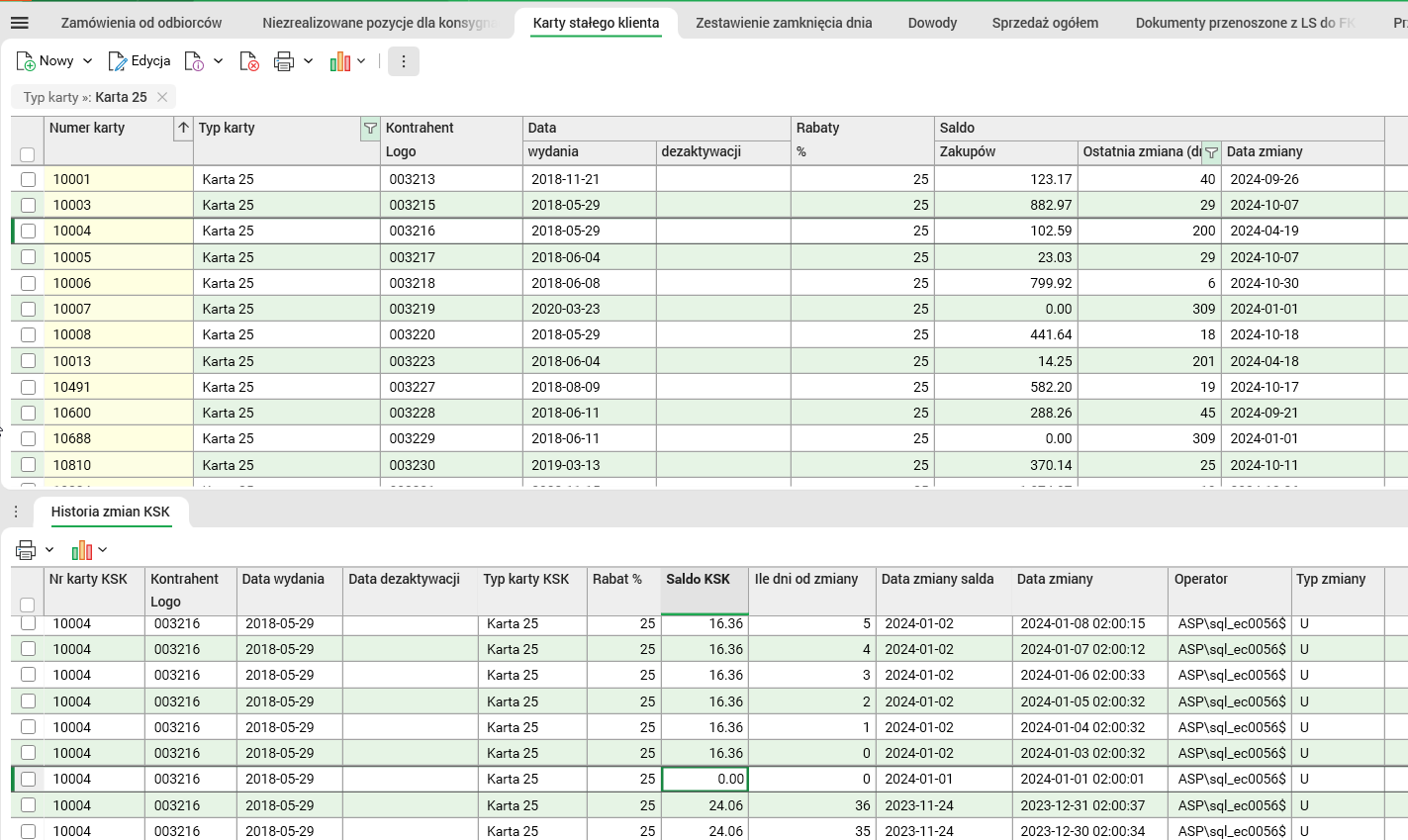Select the checkbox for card 10006
This screenshot has height=840, width=1408.
[x=28, y=283]
